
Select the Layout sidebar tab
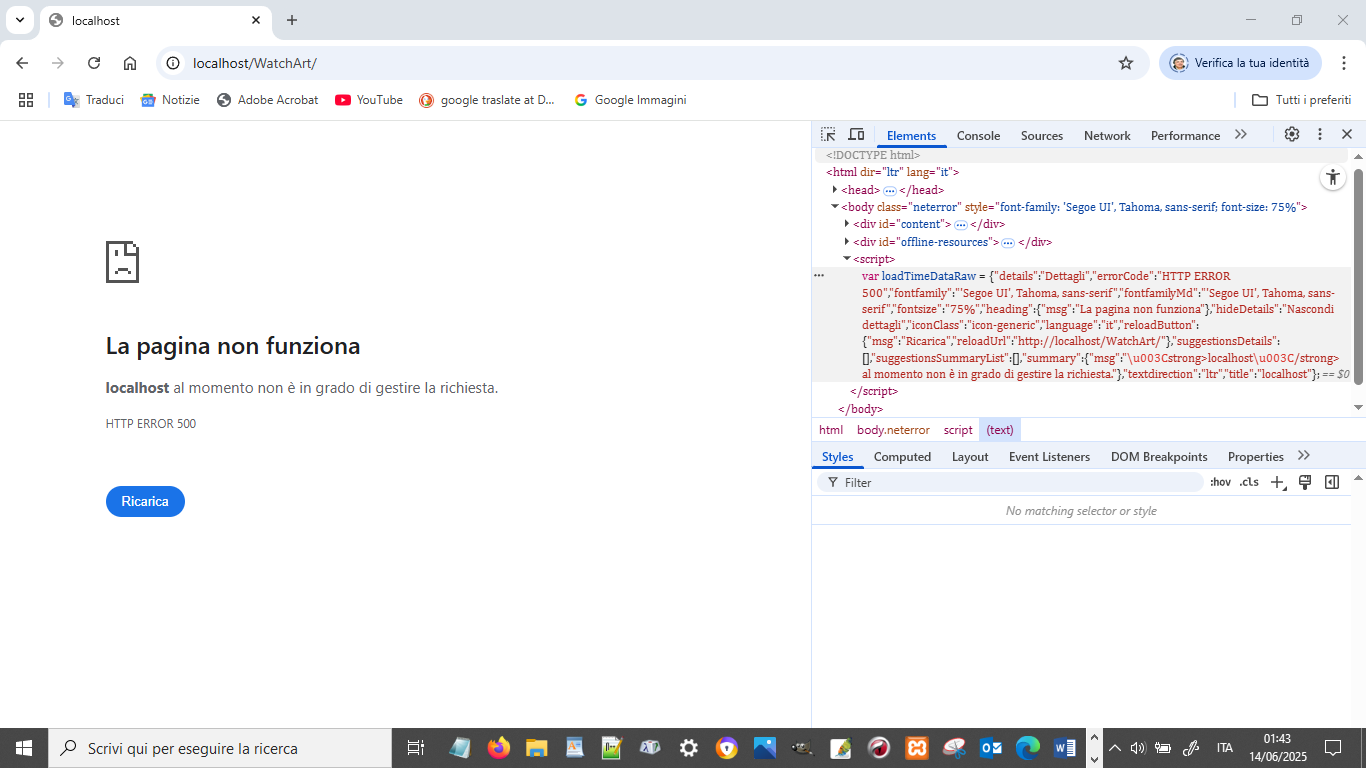[x=970, y=457]
